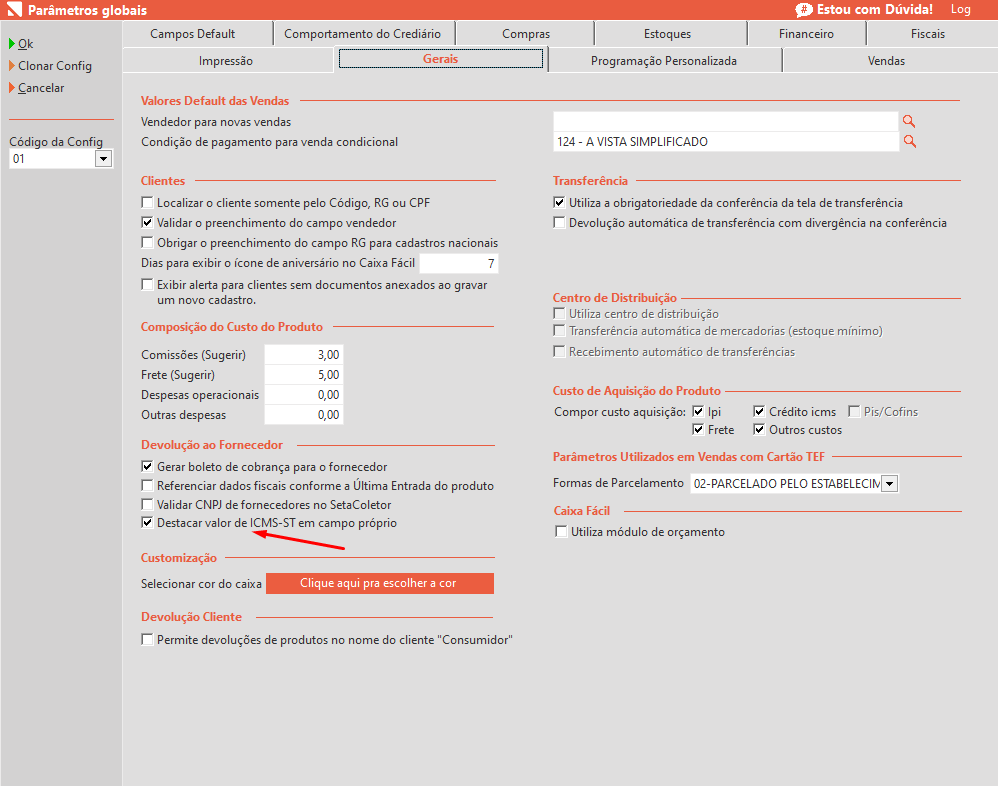998x786 pixels.
Task: Click the Recebimento automático de transferências checkbox
Action: 559,351
